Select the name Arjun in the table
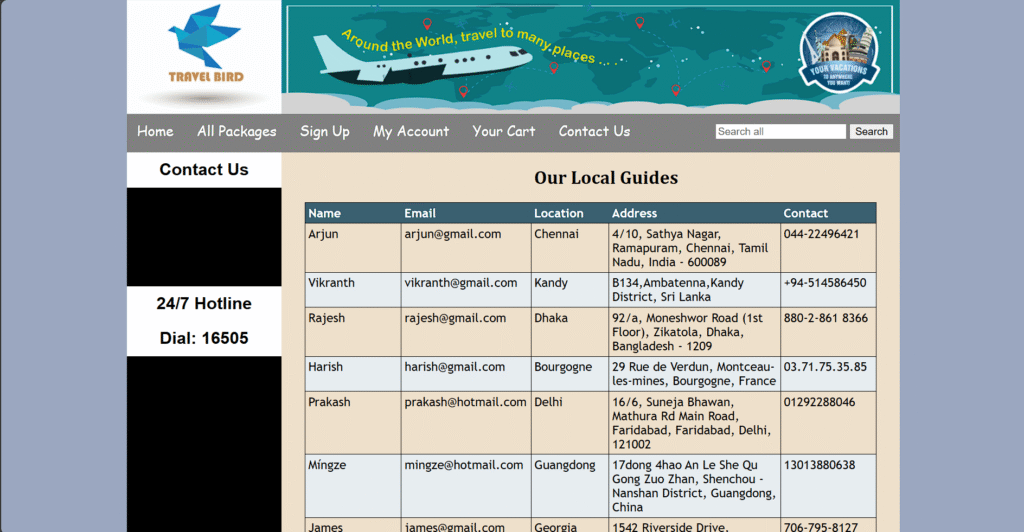The height and width of the screenshot is (532, 1024). (323, 234)
